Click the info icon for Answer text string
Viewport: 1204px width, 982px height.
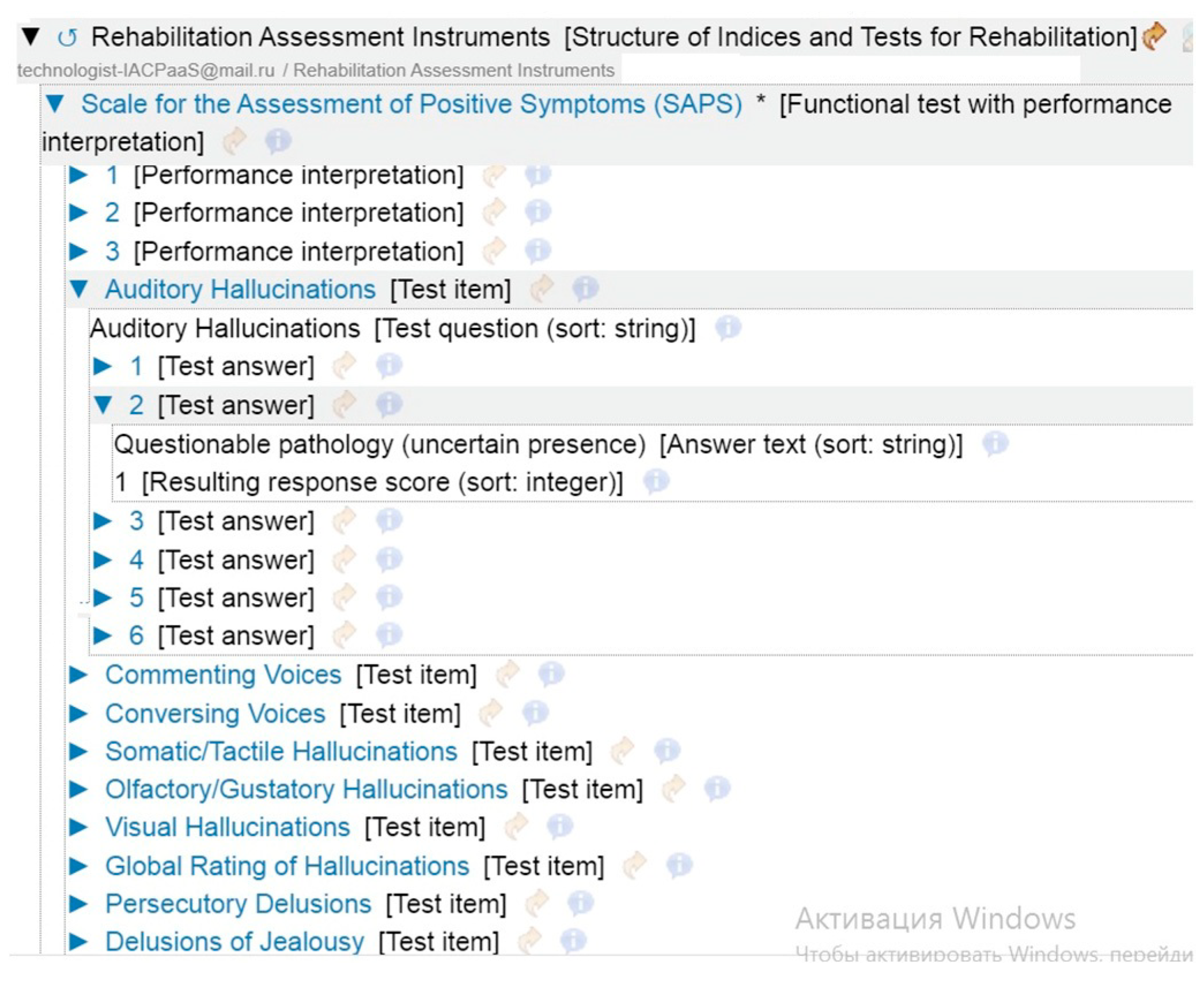tap(995, 444)
